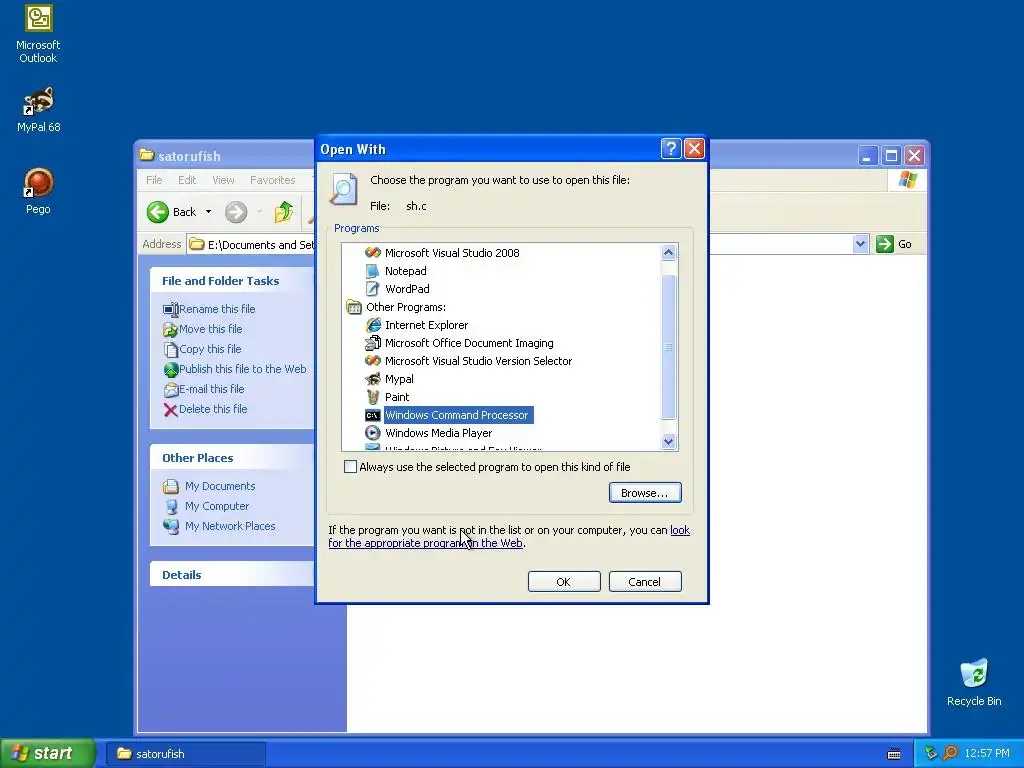The width and height of the screenshot is (1024, 768).
Task: Click Move this file link
Action: pyautogui.click(x=210, y=328)
